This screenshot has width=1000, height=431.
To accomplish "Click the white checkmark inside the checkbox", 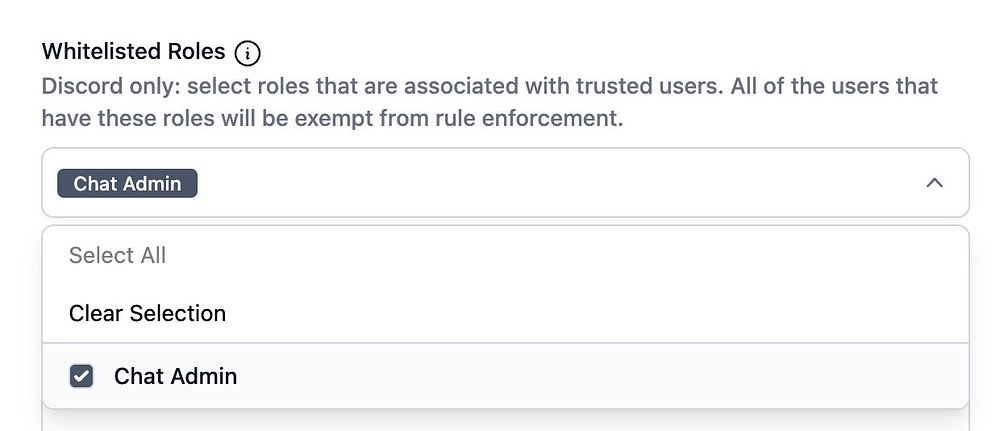I will [x=81, y=376].
